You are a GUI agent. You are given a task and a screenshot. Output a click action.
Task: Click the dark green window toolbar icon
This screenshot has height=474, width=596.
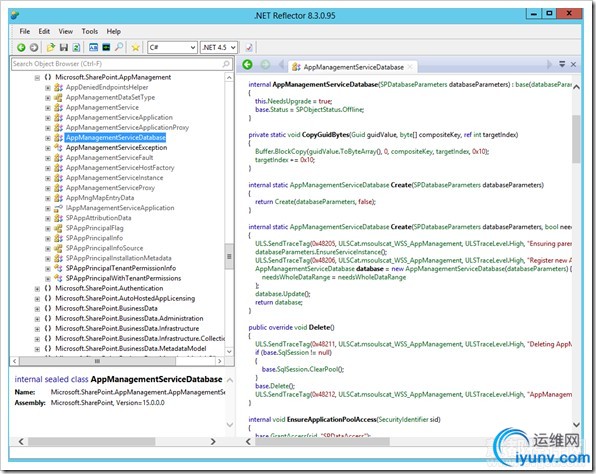click(106, 48)
